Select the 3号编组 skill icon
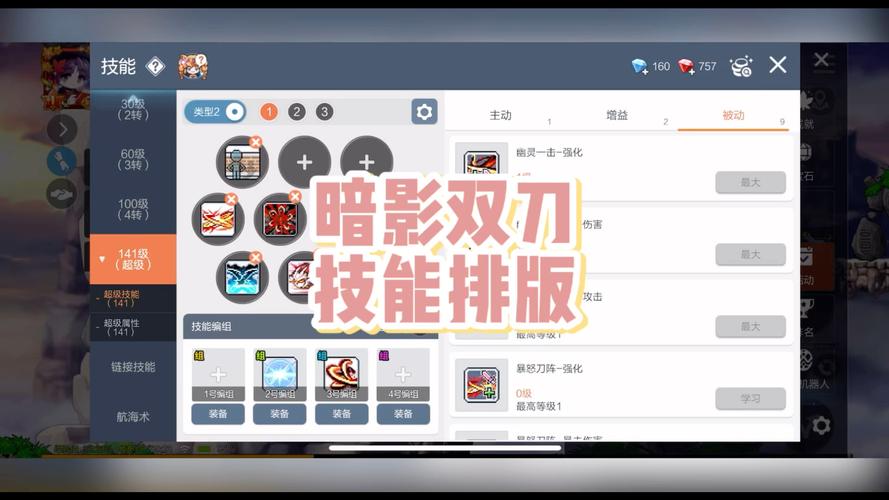 coord(341,374)
